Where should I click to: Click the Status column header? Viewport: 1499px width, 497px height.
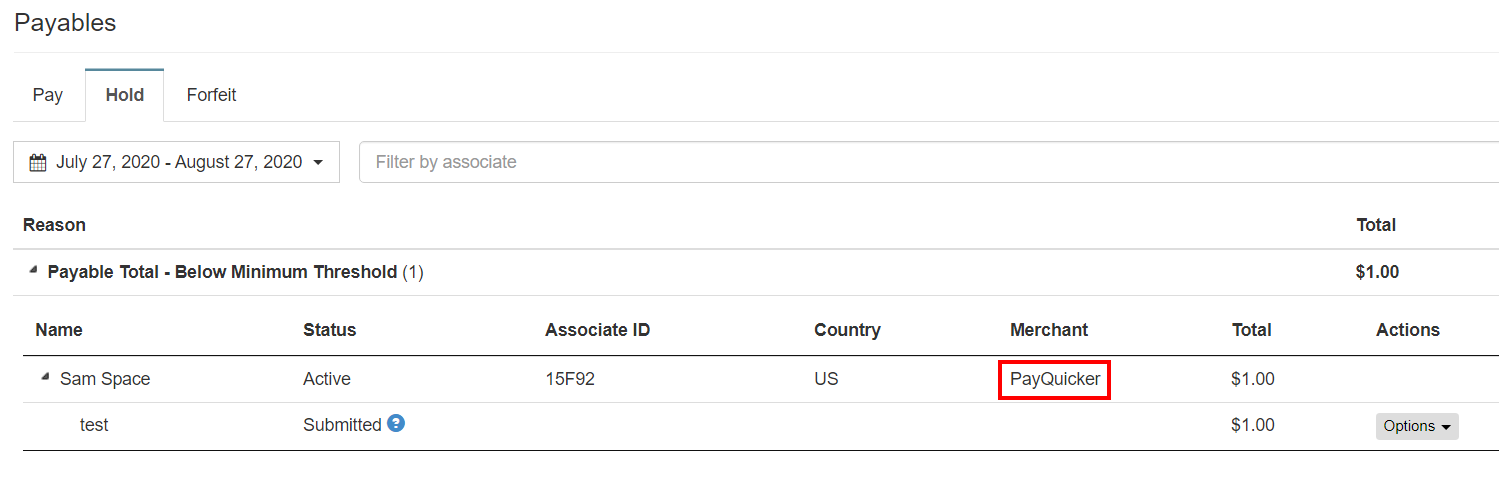[329, 330]
